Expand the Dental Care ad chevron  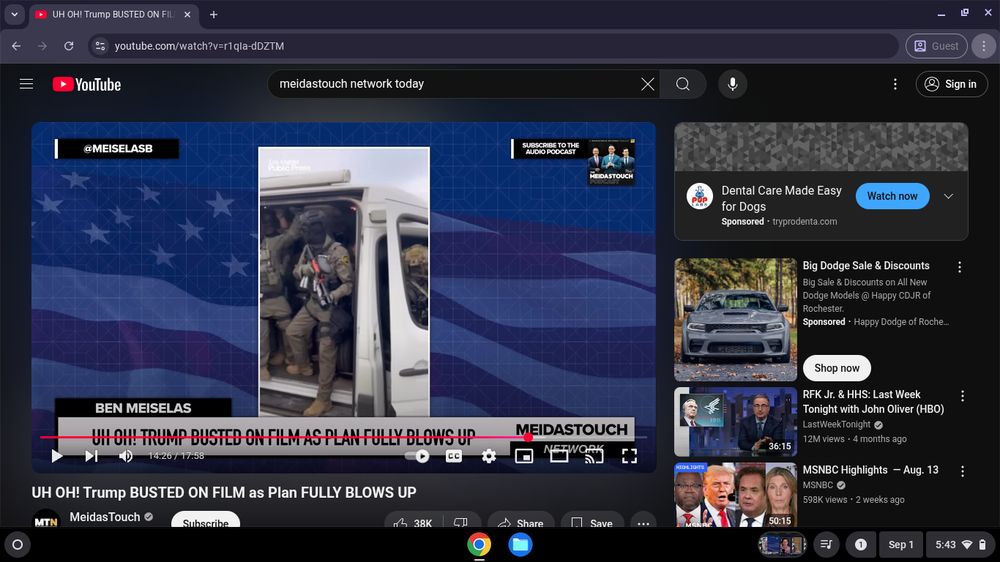point(948,196)
